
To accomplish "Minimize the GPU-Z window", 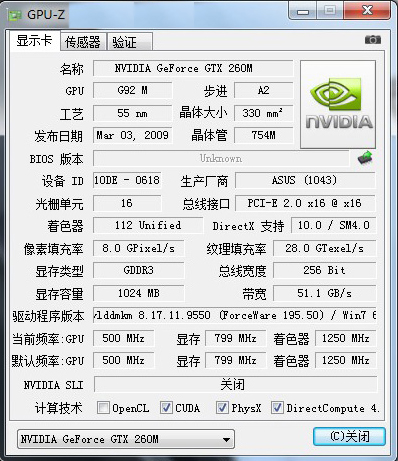I will (303, 11).
